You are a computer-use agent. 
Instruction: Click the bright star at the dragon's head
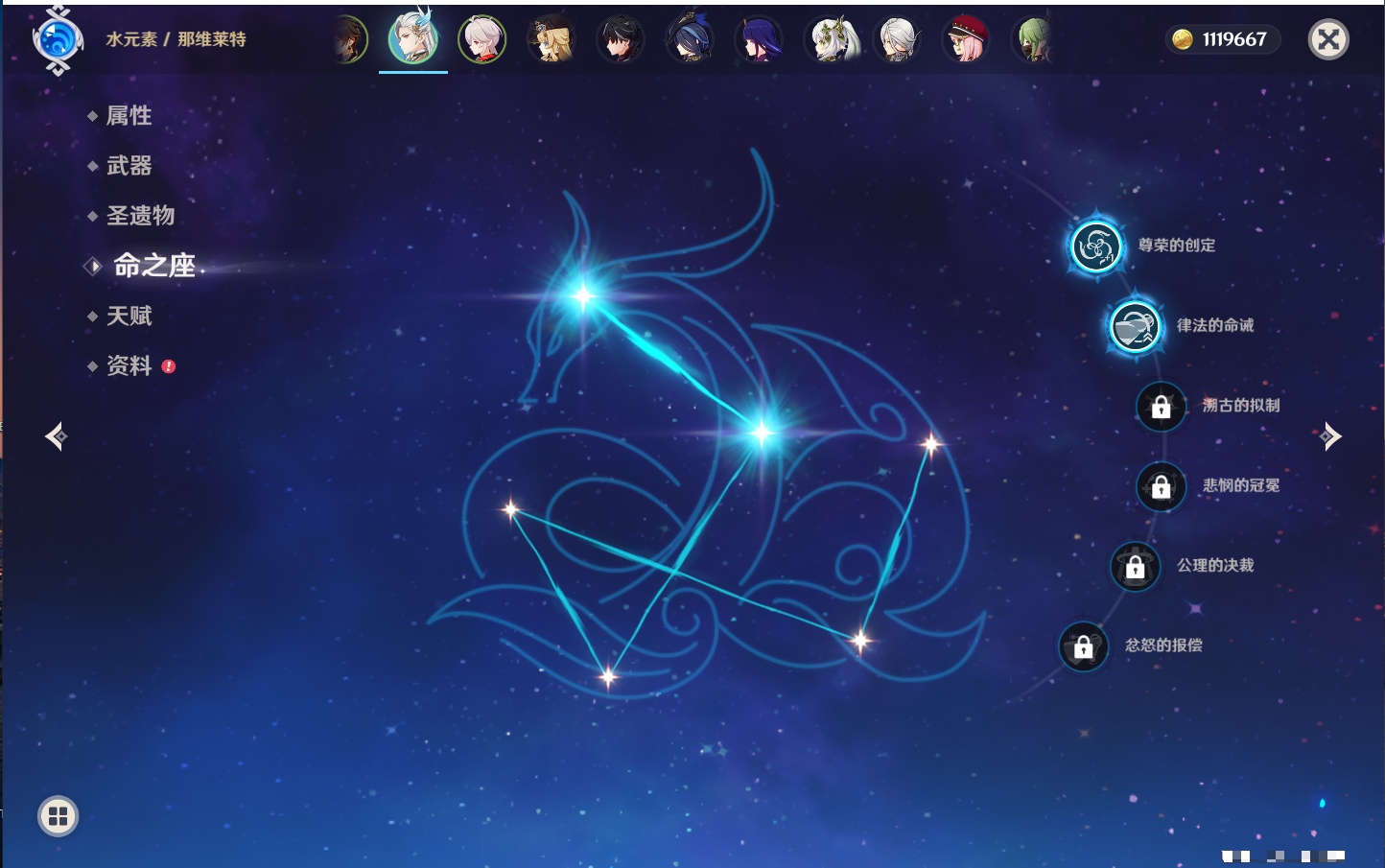click(582, 295)
